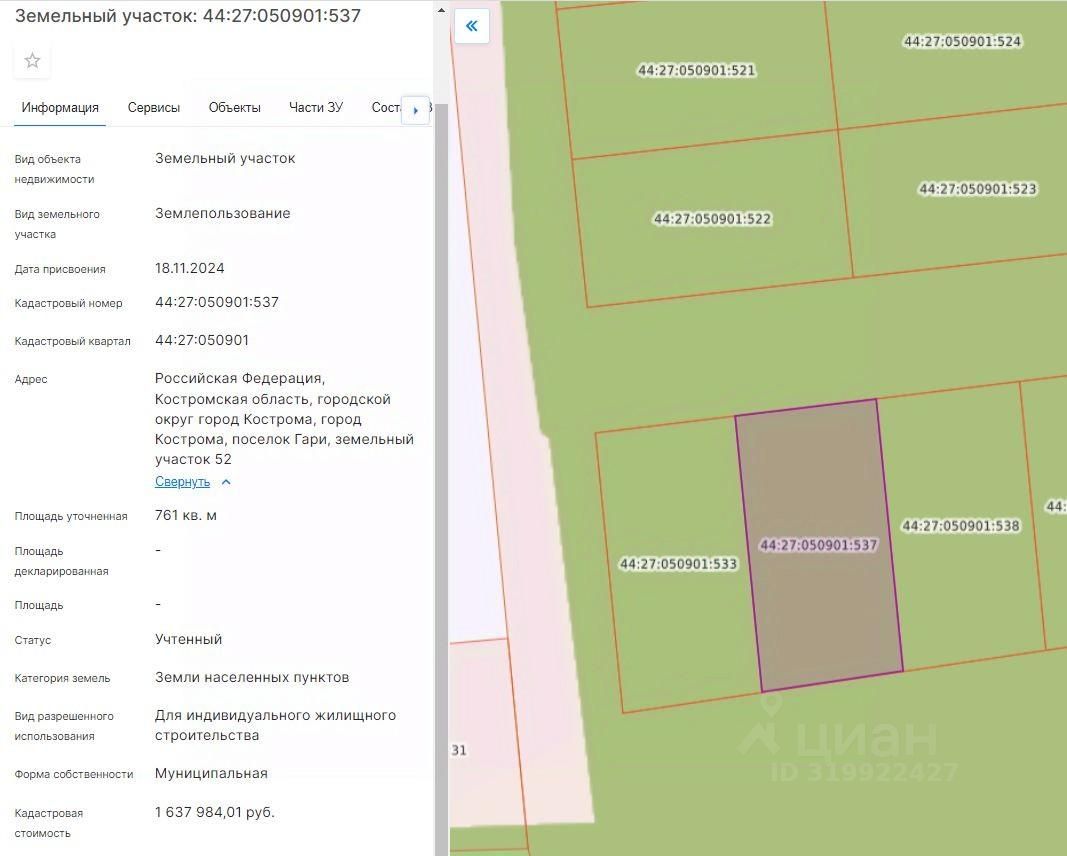Image resolution: width=1067 pixels, height=856 pixels.
Task: Click the label Площадь уточненная
Action: 71,516
